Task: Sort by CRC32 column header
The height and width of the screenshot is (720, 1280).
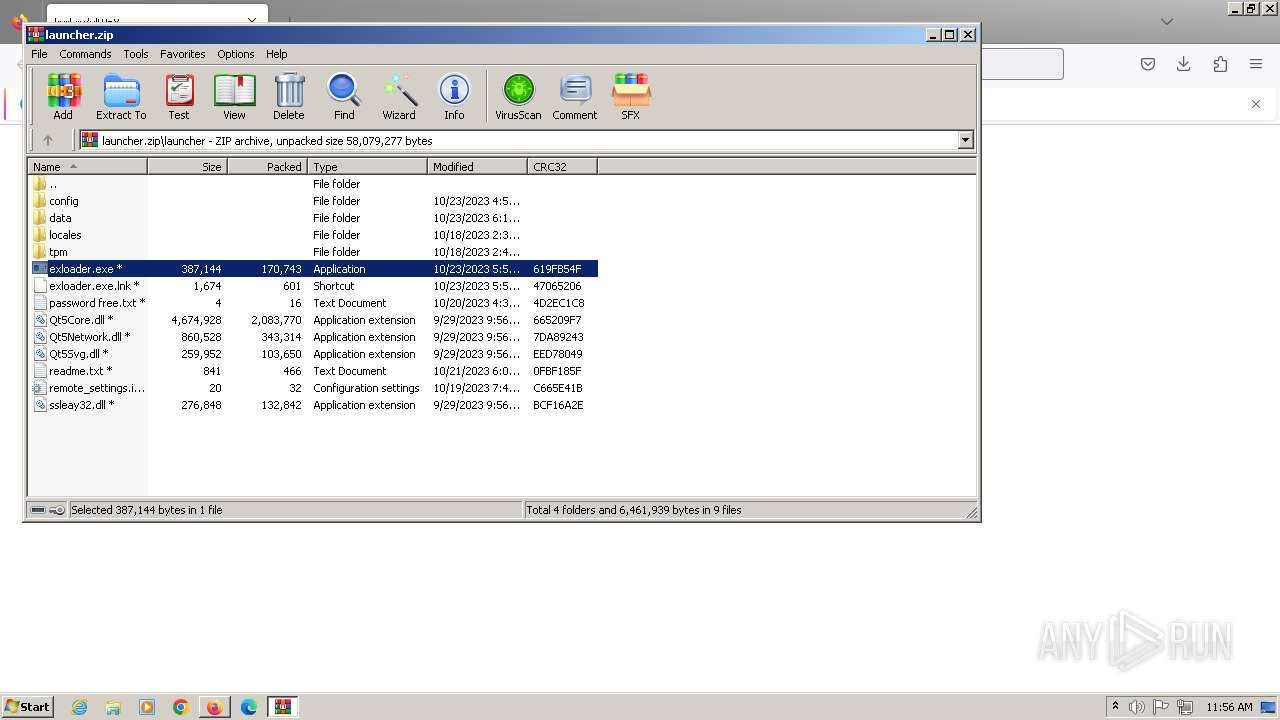Action: tap(563, 167)
